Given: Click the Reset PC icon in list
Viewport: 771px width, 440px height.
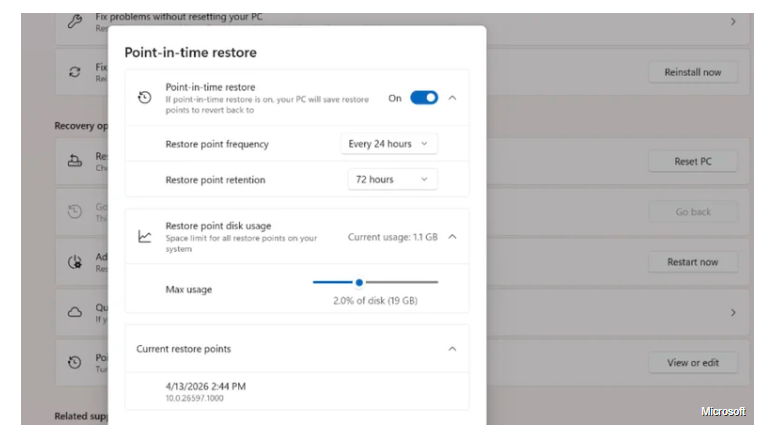Looking at the screenshot, I should 75,161.
